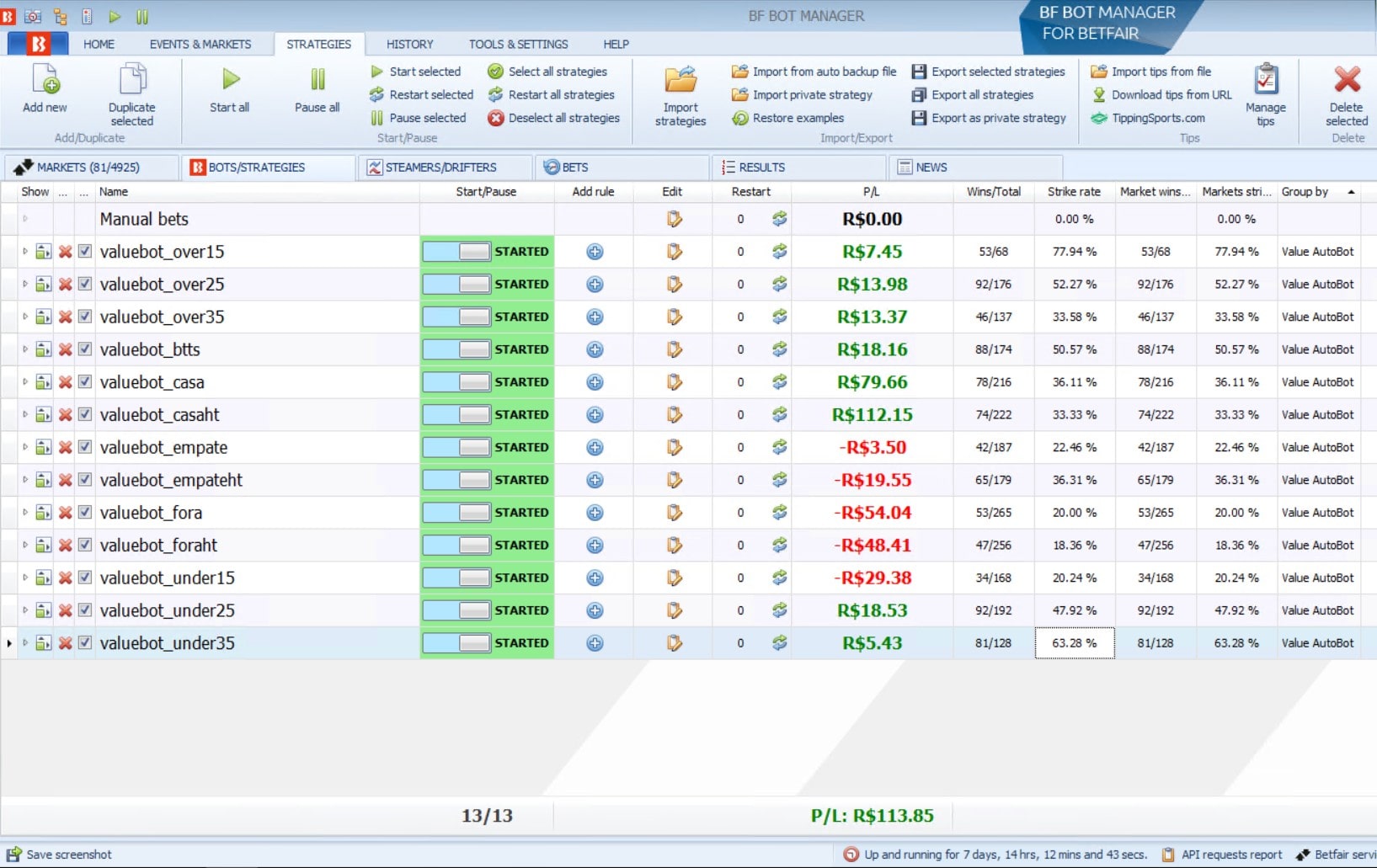Expand valuebot_empate row

click(25, 447)
